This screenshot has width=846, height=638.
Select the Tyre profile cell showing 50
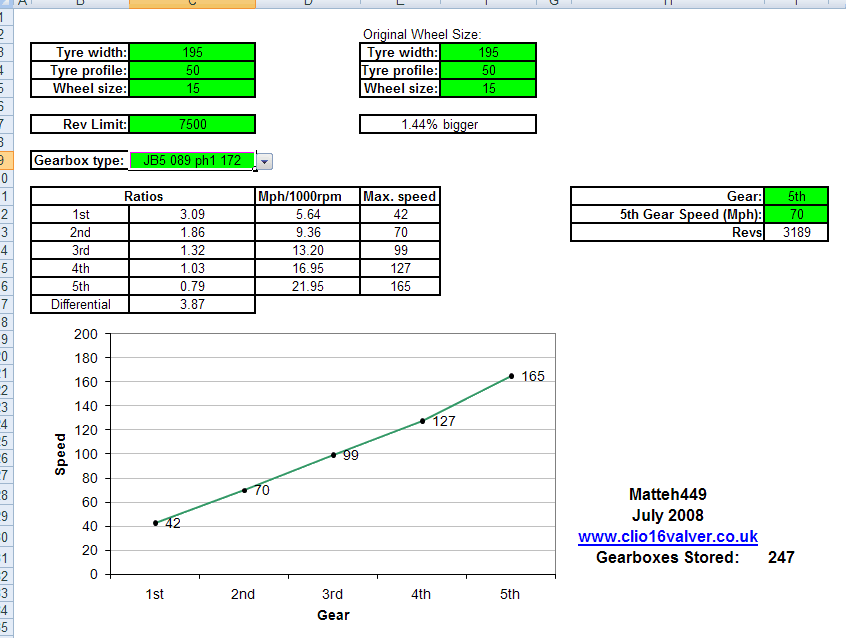pyautogui.click(x=191, y=70)
